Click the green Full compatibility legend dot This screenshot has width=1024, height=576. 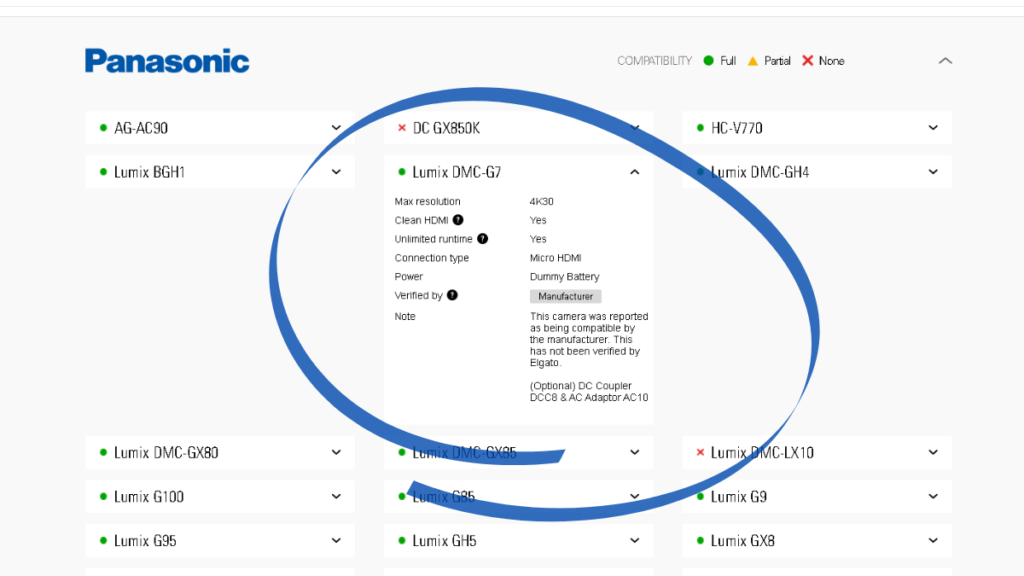pyautogui.click(x=709, y=61)
